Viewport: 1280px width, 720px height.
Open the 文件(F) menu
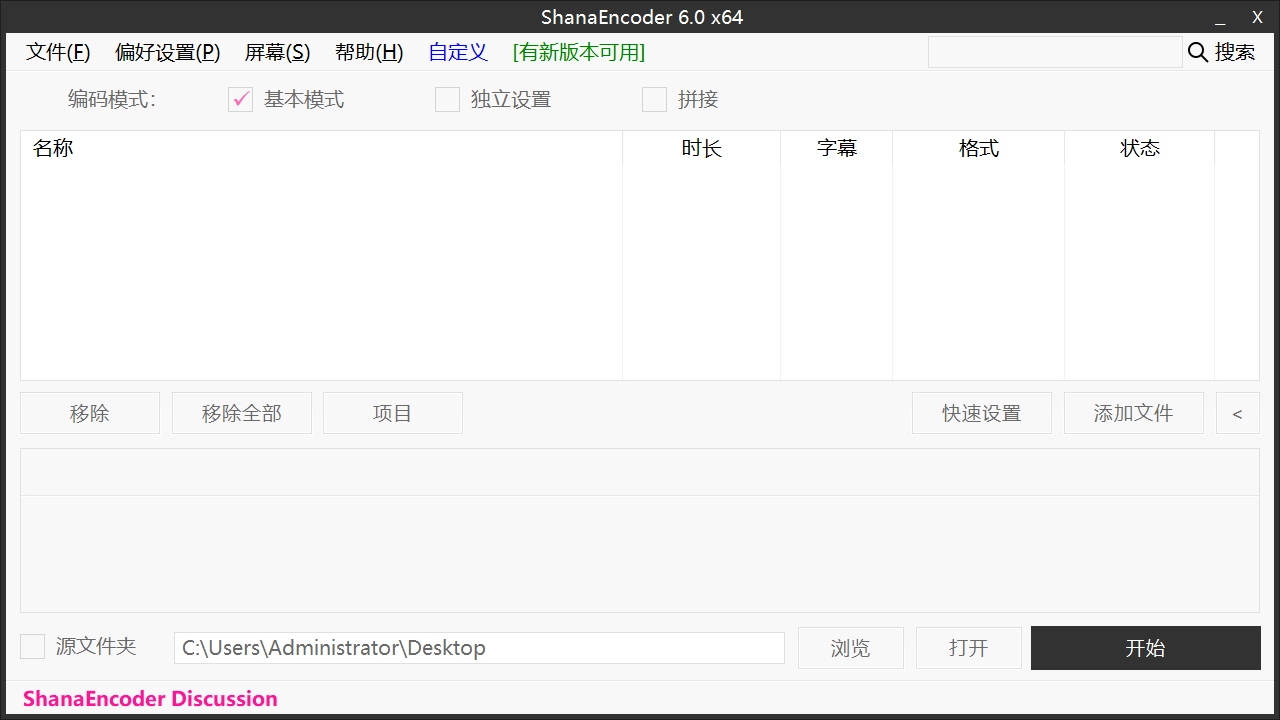pos(58,52)
